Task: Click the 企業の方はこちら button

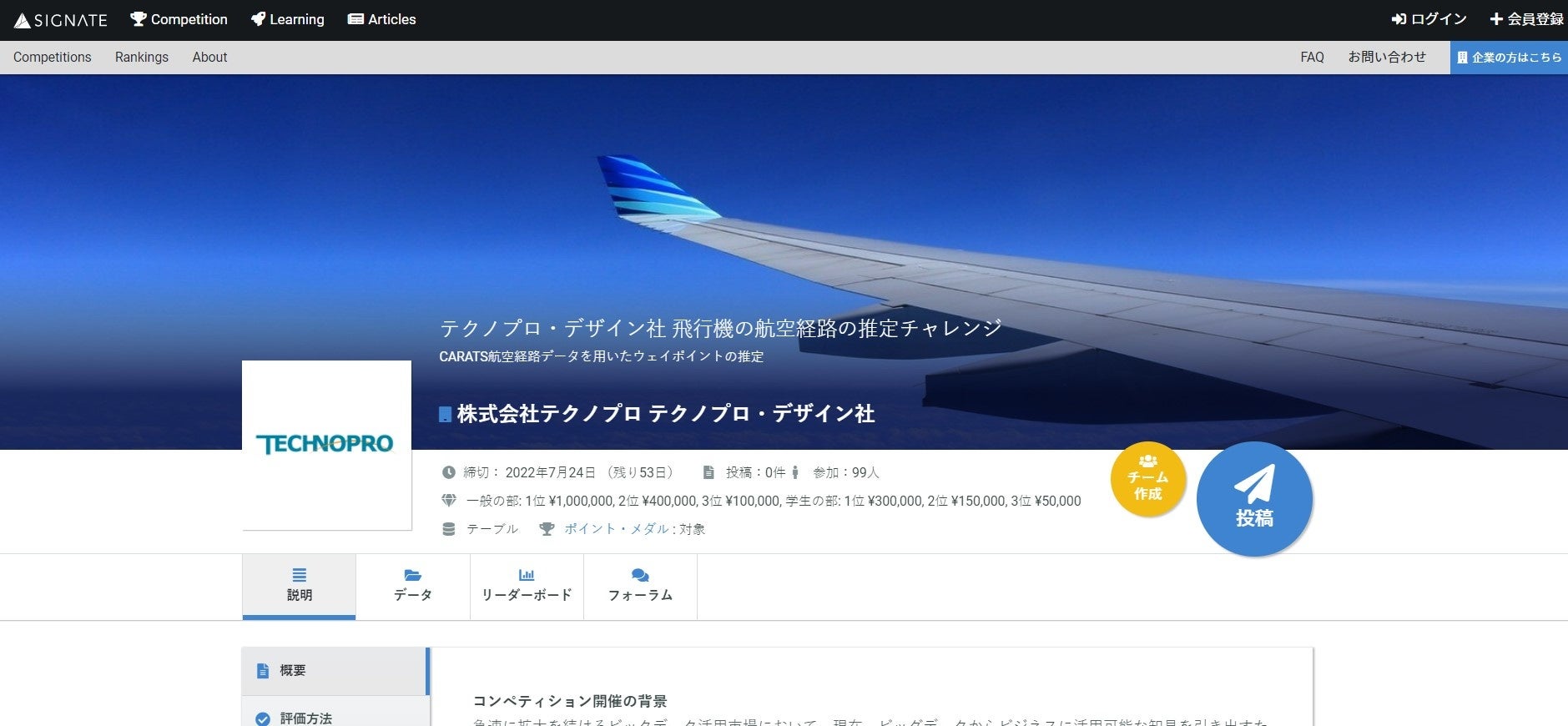Action: (x=1509, y=58)
